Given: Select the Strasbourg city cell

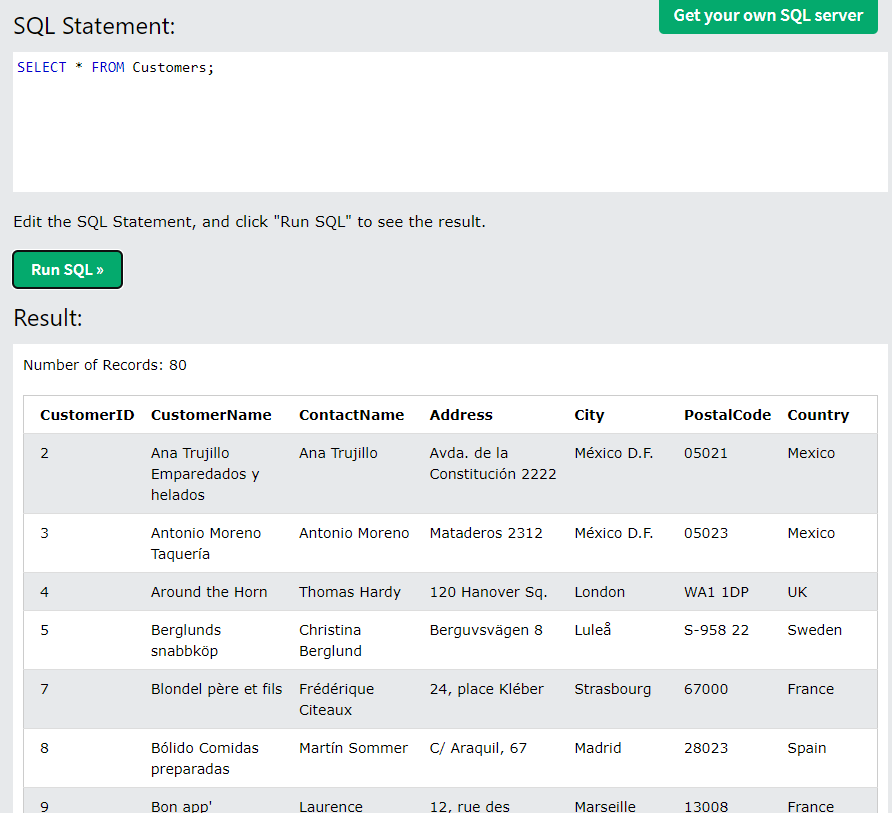Looking at the screenshot, I should click(x=613, y=689).
